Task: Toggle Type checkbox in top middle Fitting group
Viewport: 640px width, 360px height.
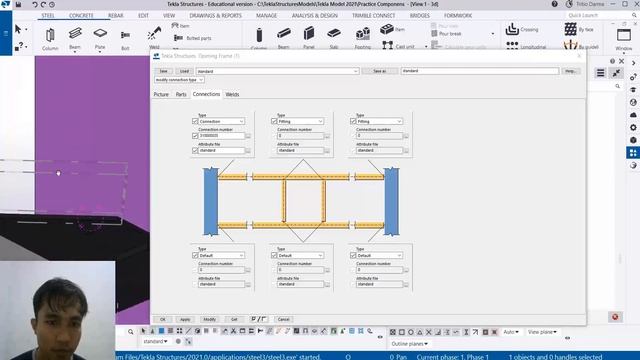Action: tap(274, 121)
